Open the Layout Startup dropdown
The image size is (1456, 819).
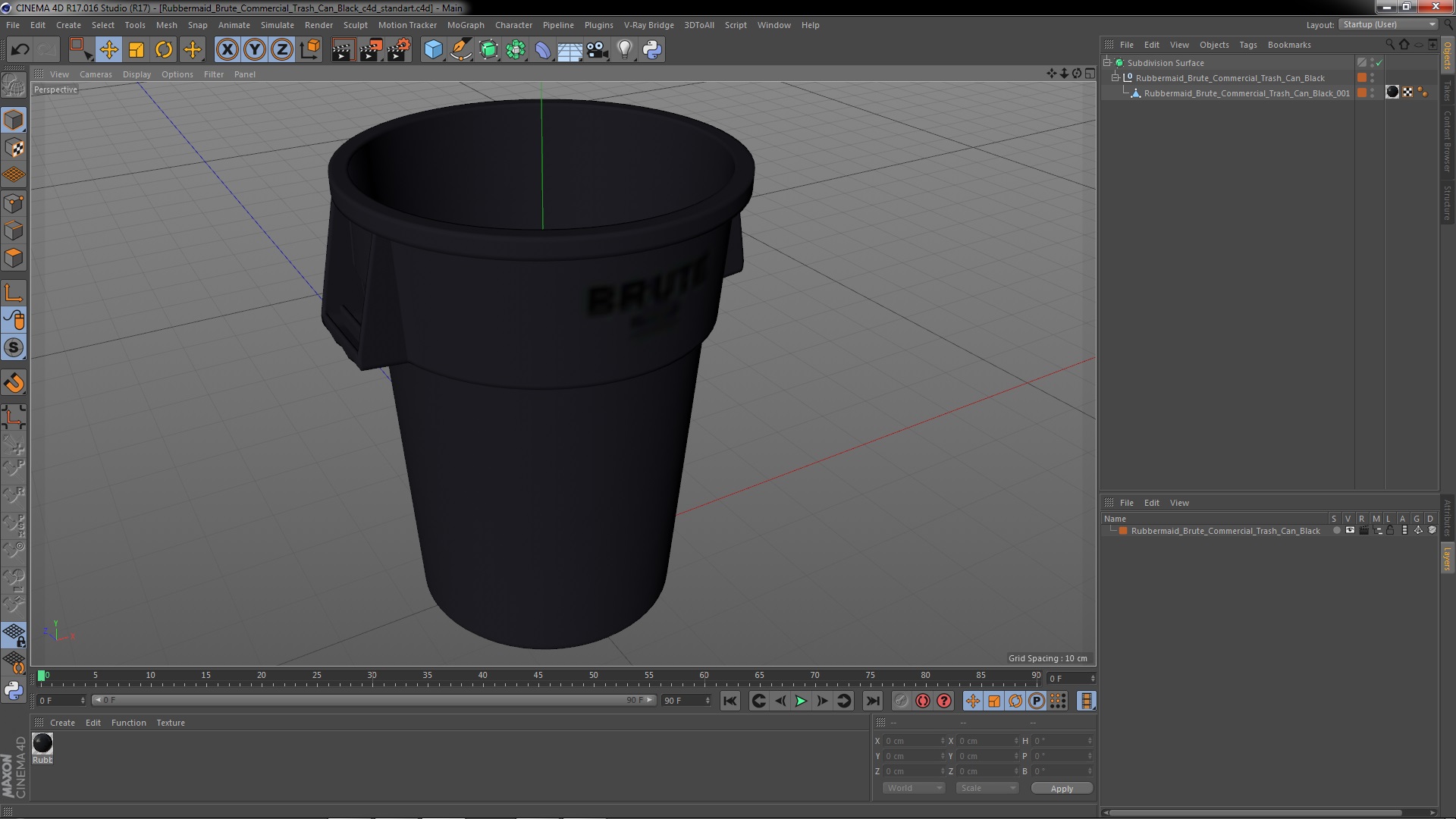(x=1389, y=24)
